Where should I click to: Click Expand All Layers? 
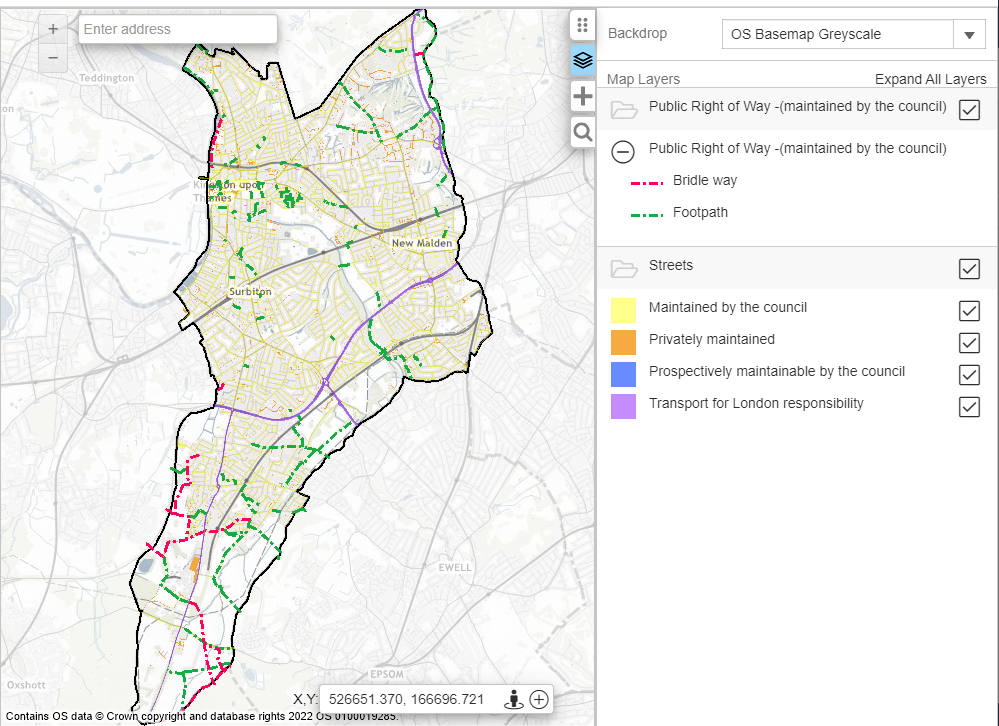[930, 79]
